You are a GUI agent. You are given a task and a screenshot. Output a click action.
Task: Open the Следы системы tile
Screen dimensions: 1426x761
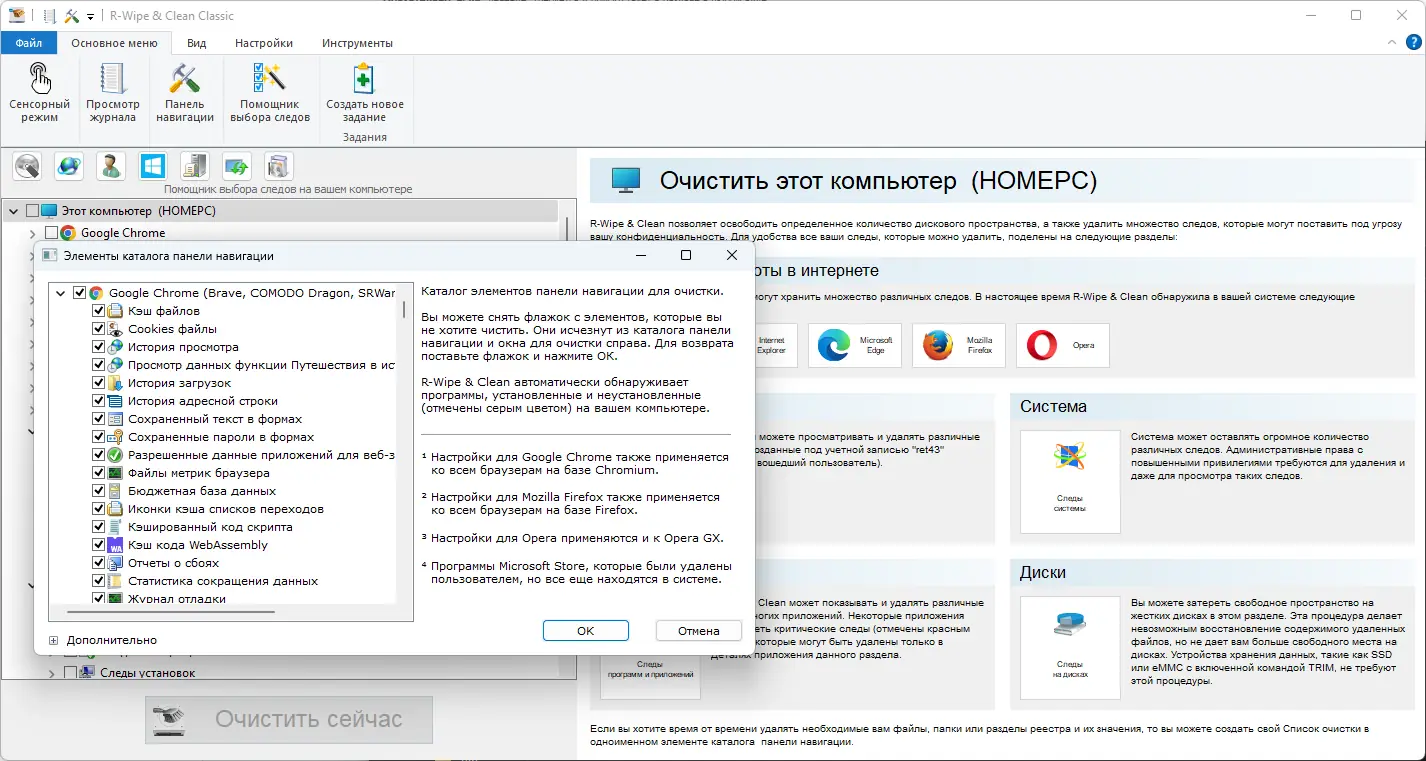click(x=1070, y=481)
